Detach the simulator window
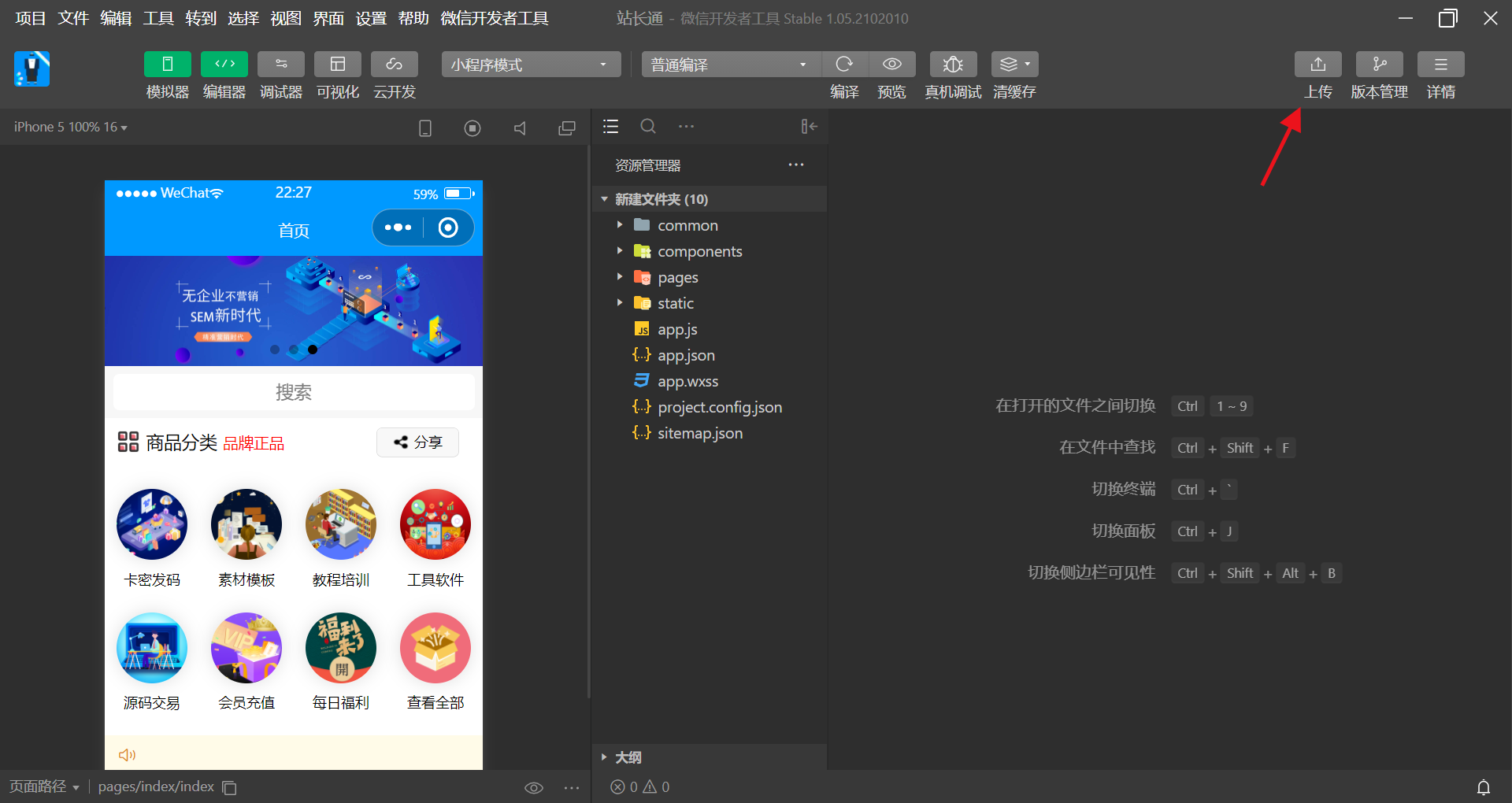The height and width of the screenshot is (803, 1512). coord(567,128)
